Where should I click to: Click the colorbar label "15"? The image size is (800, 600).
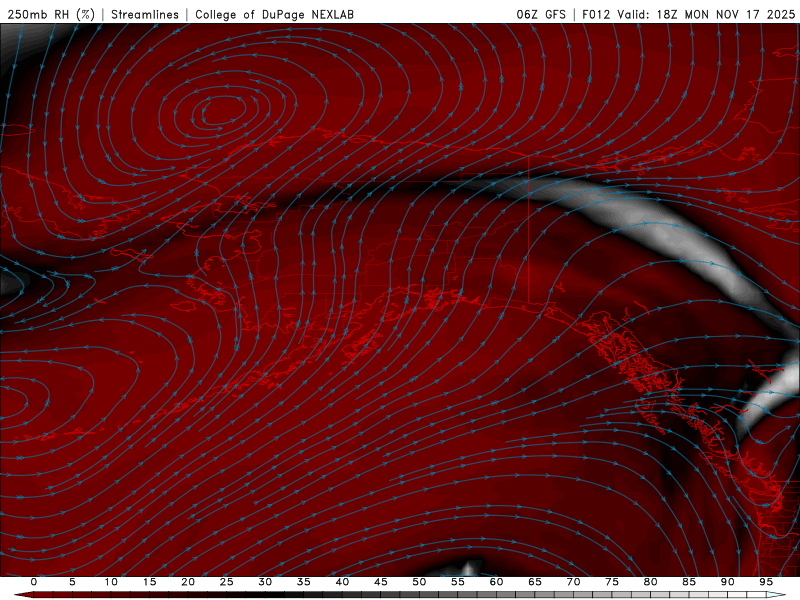pos(149,582)
